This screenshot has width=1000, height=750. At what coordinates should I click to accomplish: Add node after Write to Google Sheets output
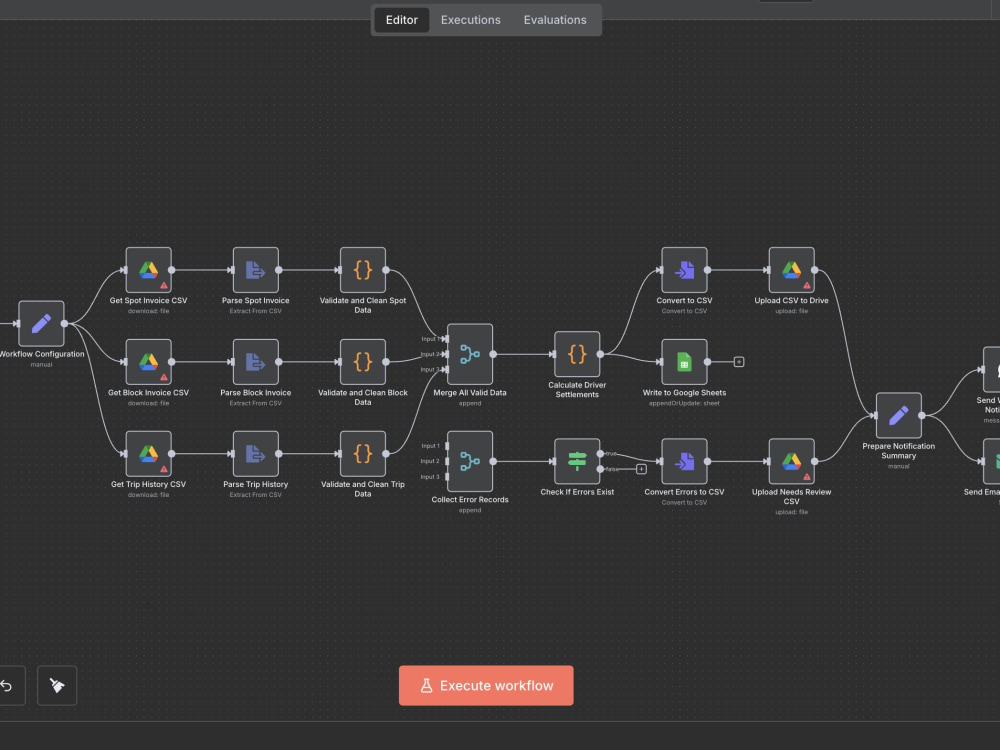739,362
